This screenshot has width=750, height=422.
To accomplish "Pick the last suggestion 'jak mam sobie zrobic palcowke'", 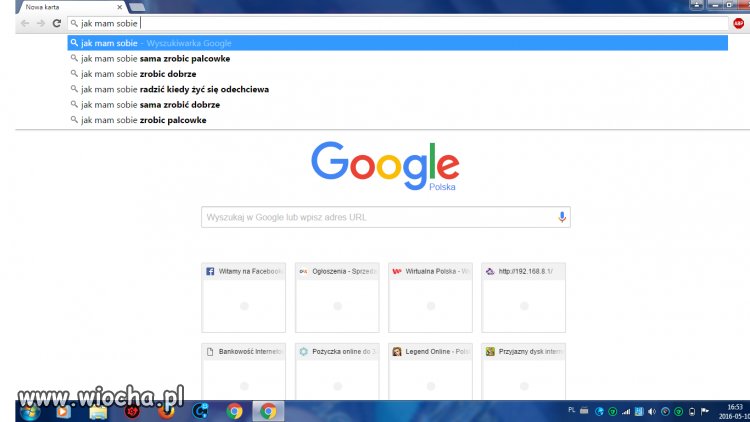I will 397,120.
